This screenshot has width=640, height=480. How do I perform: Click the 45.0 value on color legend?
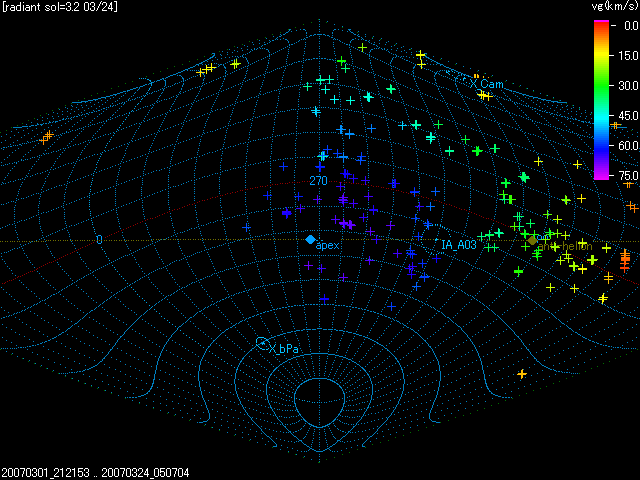630,116
